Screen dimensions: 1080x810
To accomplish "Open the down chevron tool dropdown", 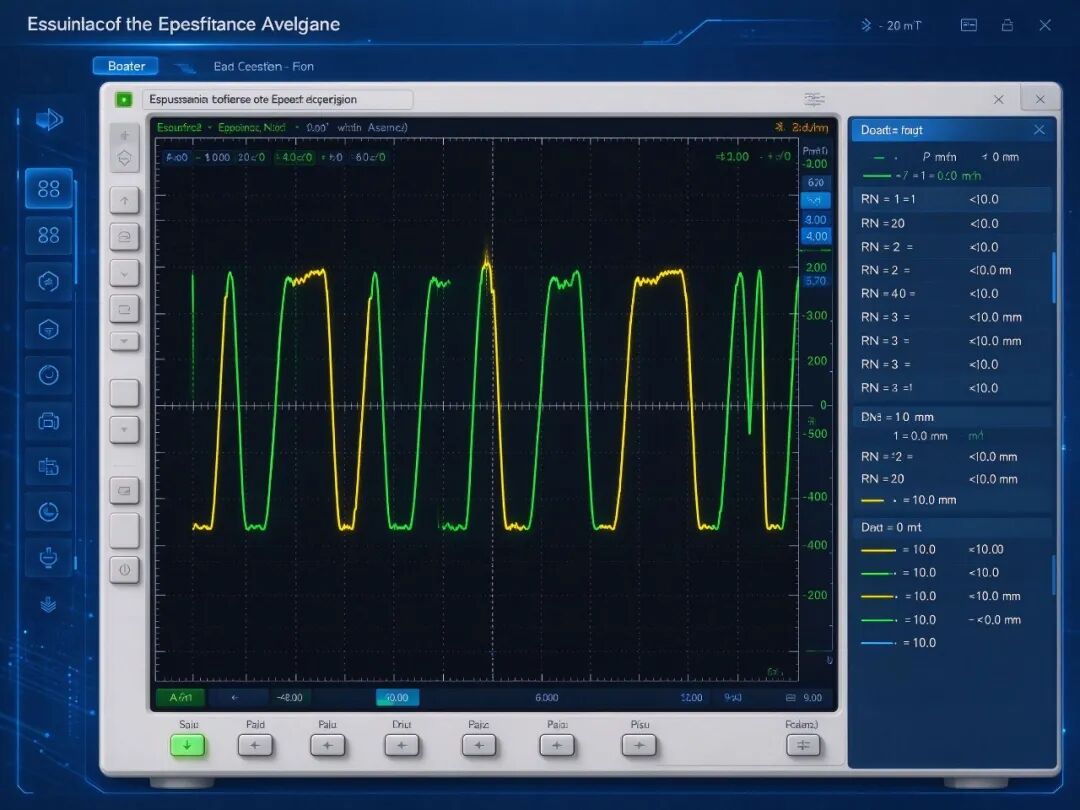I will click(x=125, y=273).
